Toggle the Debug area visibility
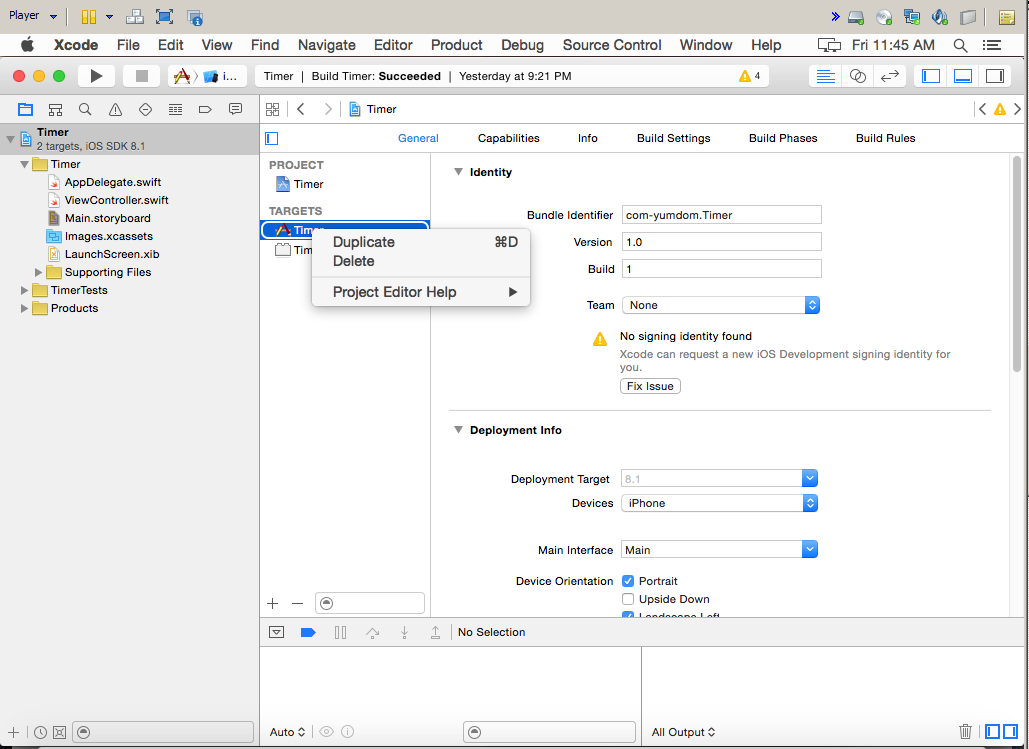The image size is (1029, 749). 963,76
